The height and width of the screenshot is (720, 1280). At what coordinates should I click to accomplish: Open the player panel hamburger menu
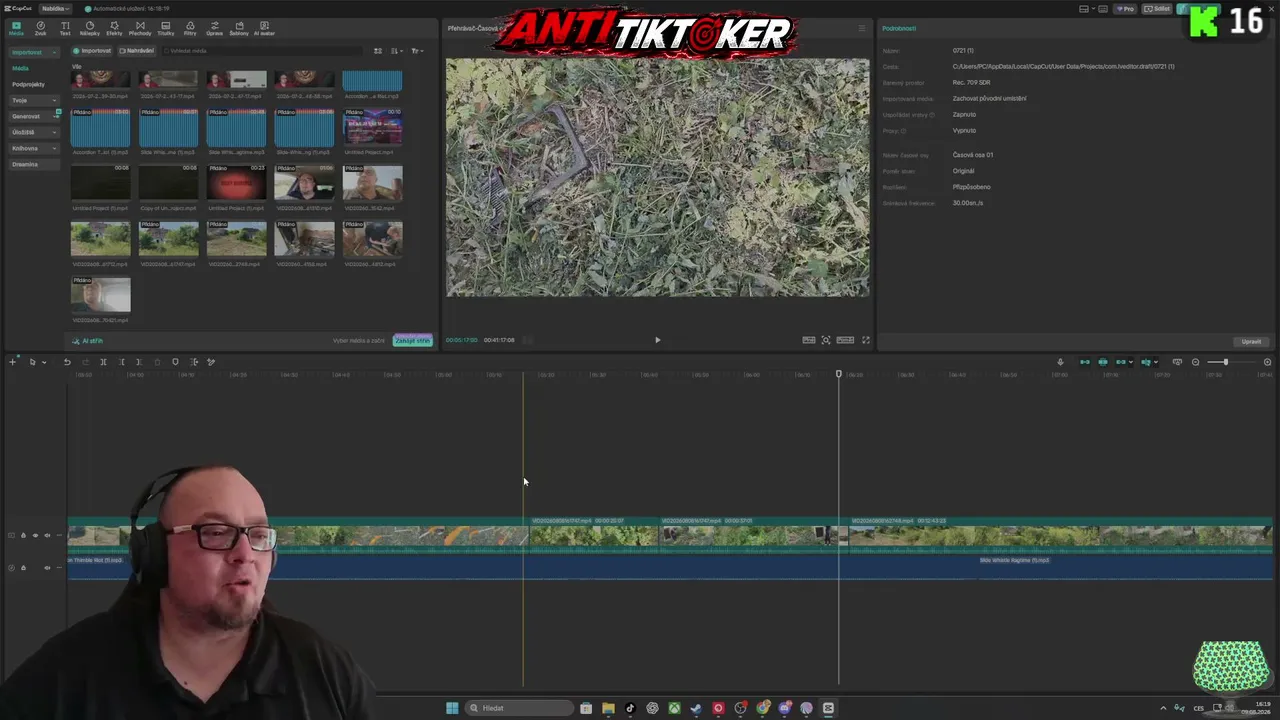[x=862, y=28]
